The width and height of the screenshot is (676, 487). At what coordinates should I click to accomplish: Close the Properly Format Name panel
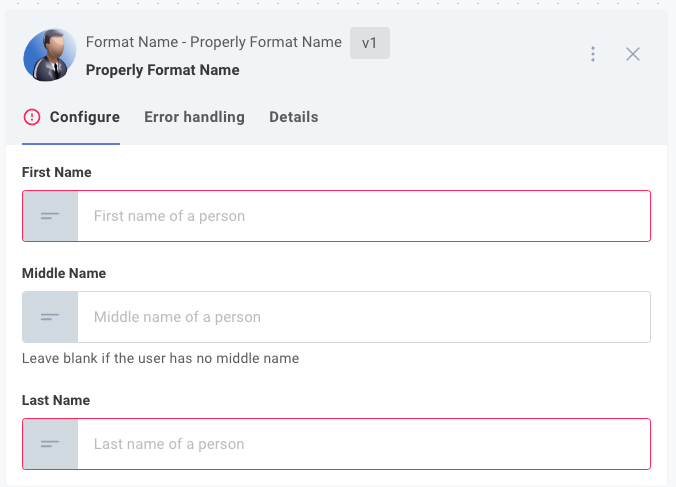coord(633,54)
